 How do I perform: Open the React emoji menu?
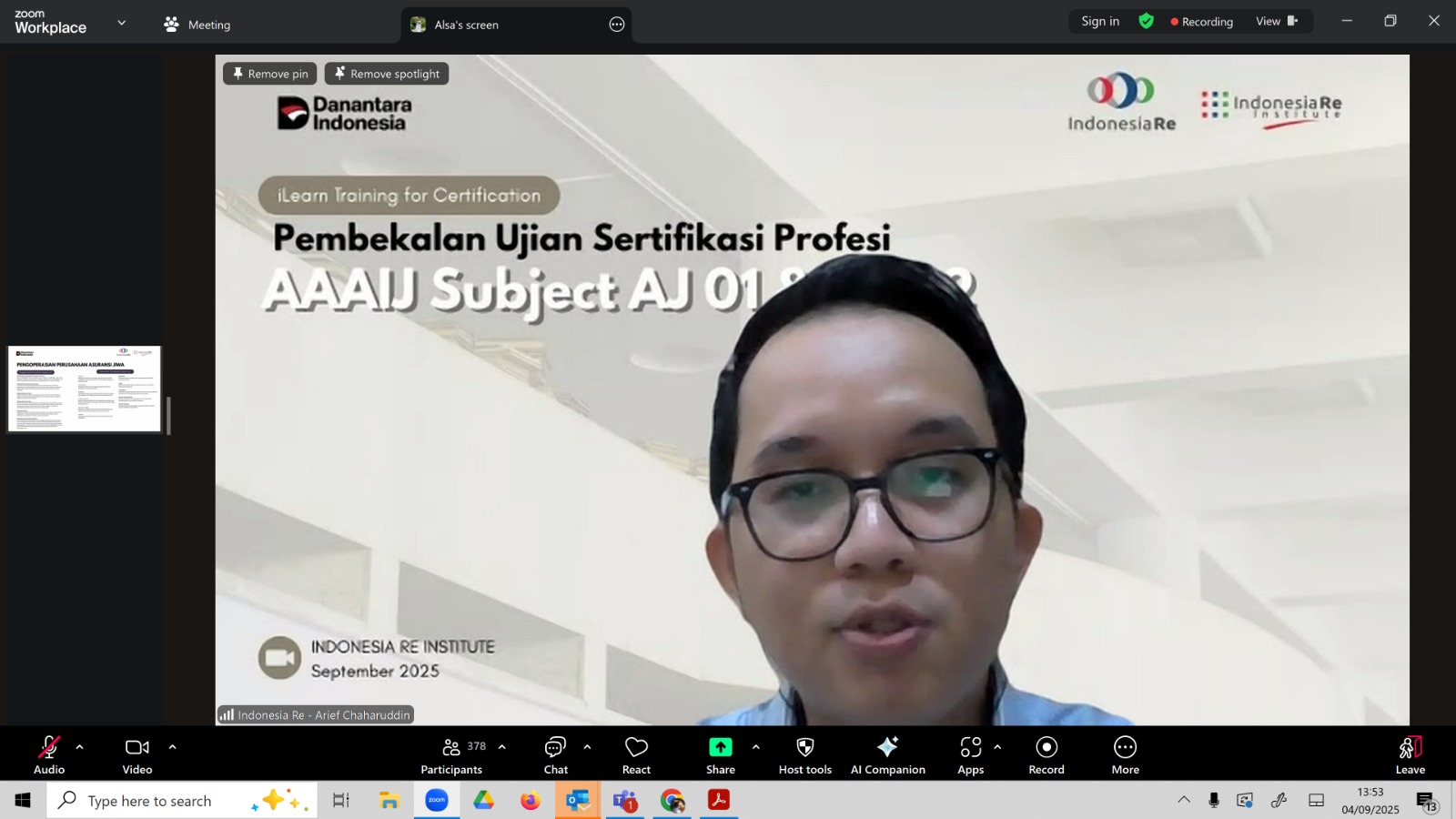pos(636,755)
